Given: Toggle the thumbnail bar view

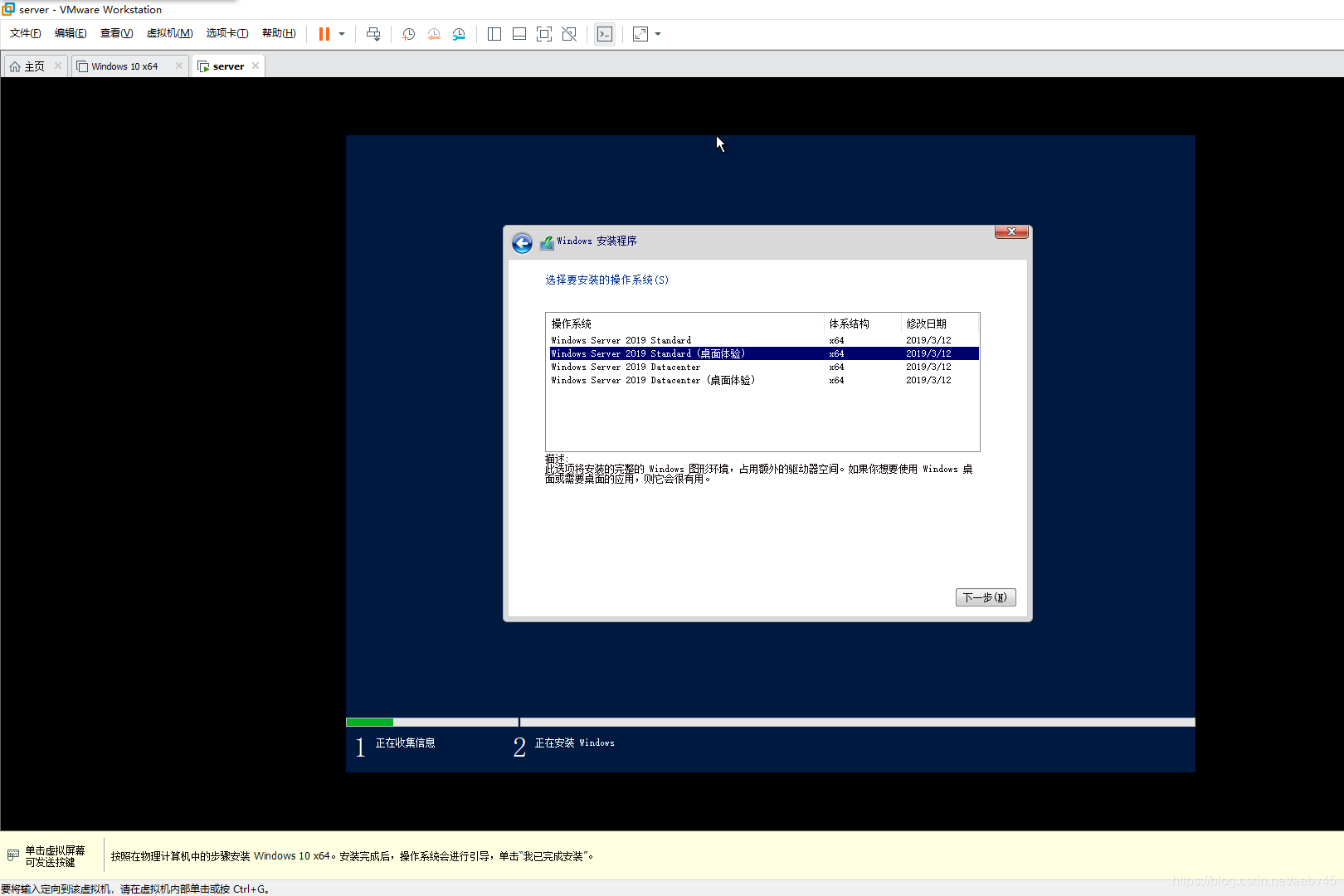Looking at the screenshot, I should tap(519, 34).
